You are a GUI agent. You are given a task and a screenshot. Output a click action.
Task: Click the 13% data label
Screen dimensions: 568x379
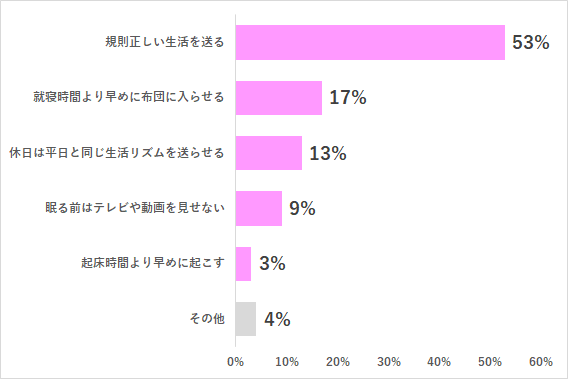[x=328, y=153]
